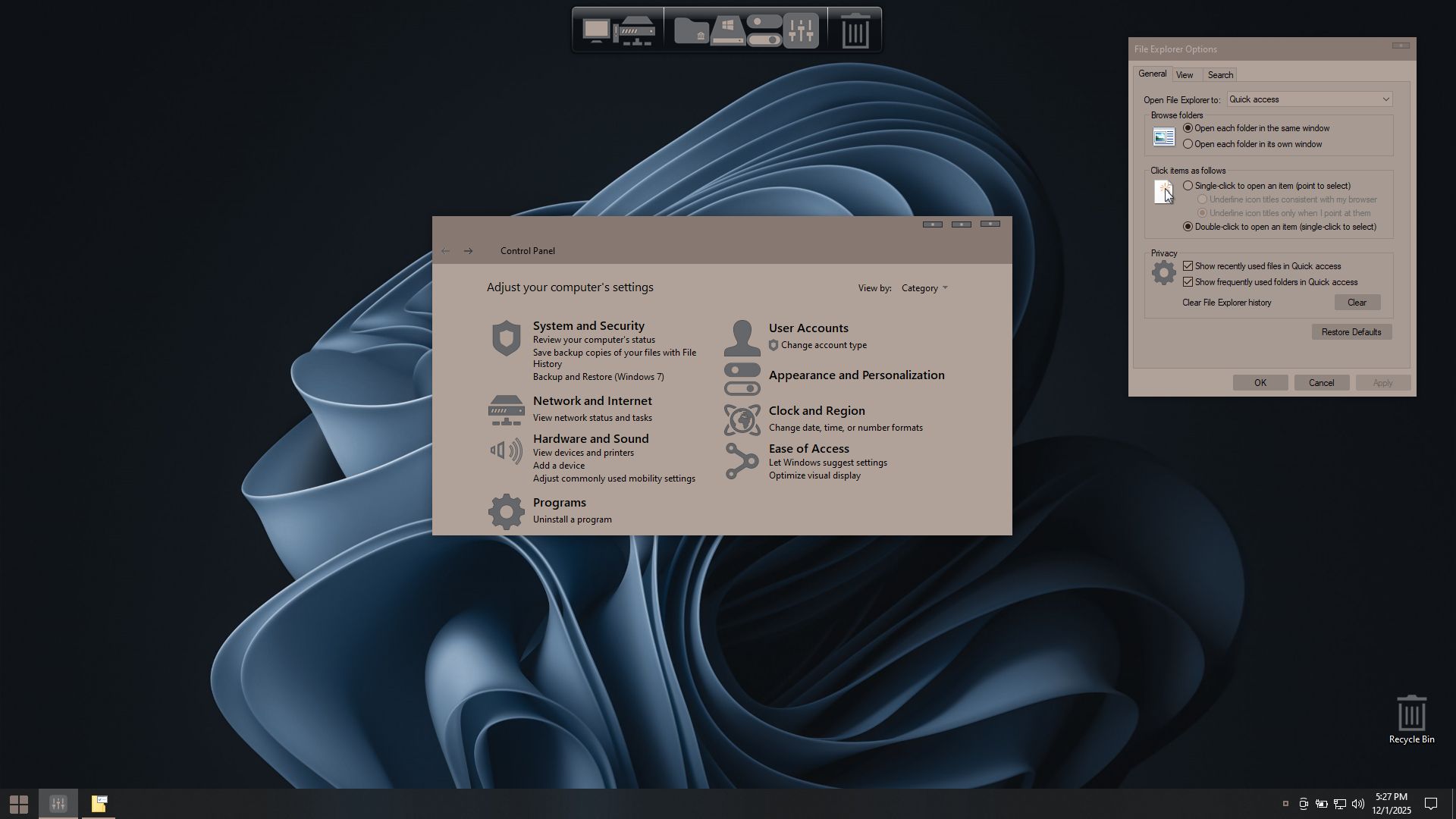Open the Uninstall a program link
Image resolution: width=1456 pixels, height=819 pixels.
572,519
